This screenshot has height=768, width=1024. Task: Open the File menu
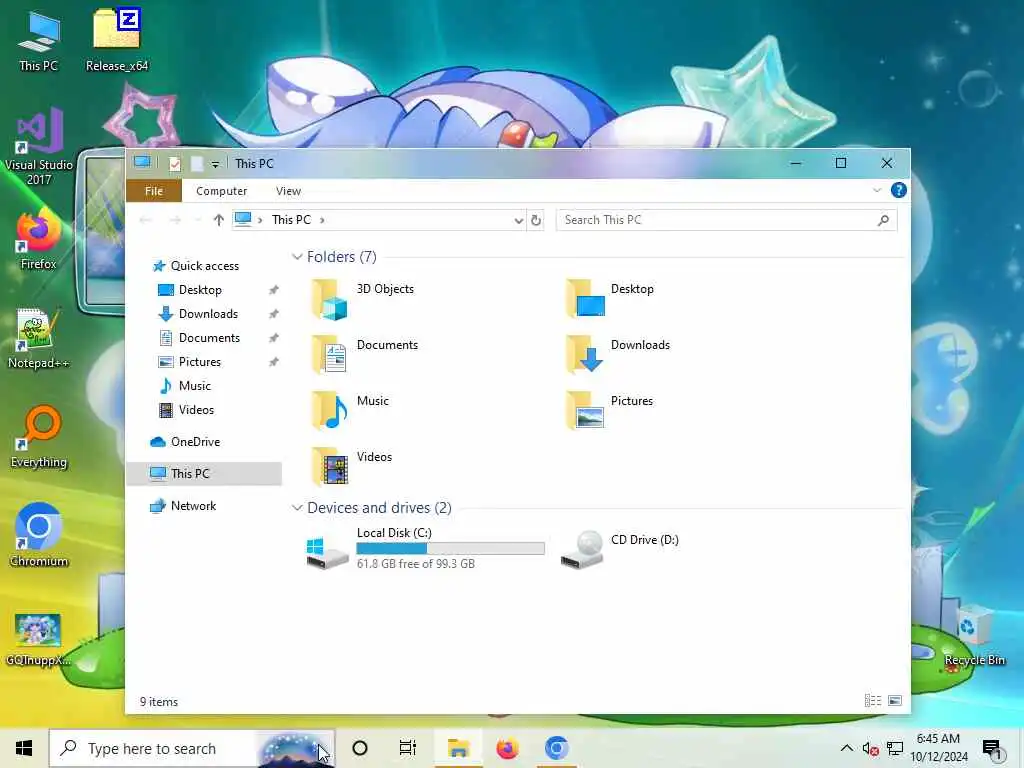point(154,191)
